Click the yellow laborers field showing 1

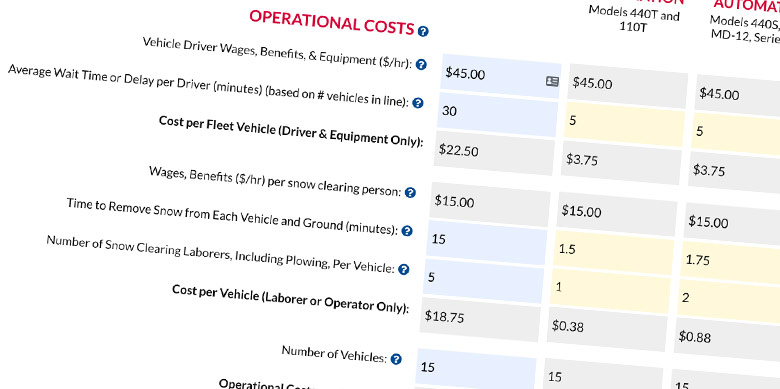pos(610,291)
